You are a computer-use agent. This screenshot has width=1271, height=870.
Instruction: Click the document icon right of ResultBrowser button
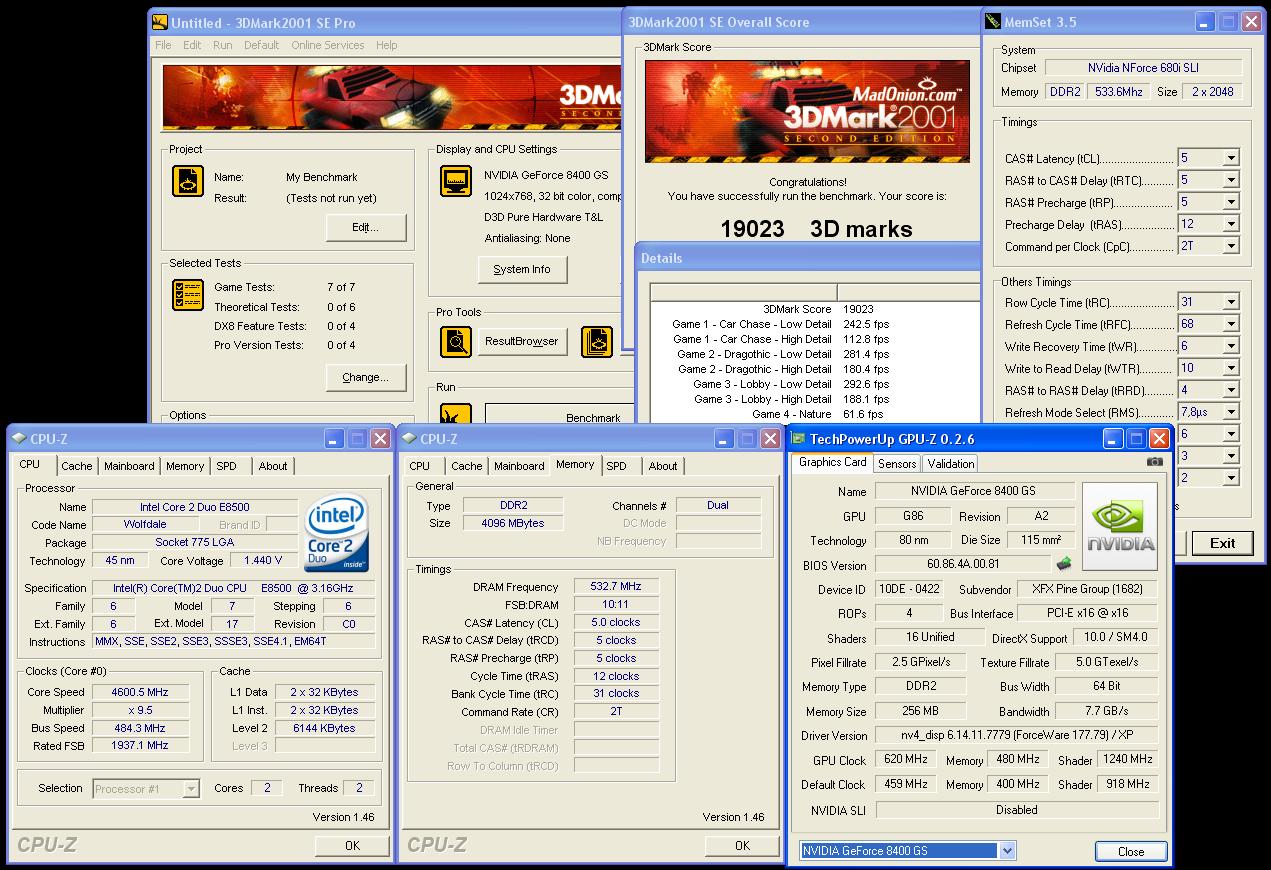(597, 341)
